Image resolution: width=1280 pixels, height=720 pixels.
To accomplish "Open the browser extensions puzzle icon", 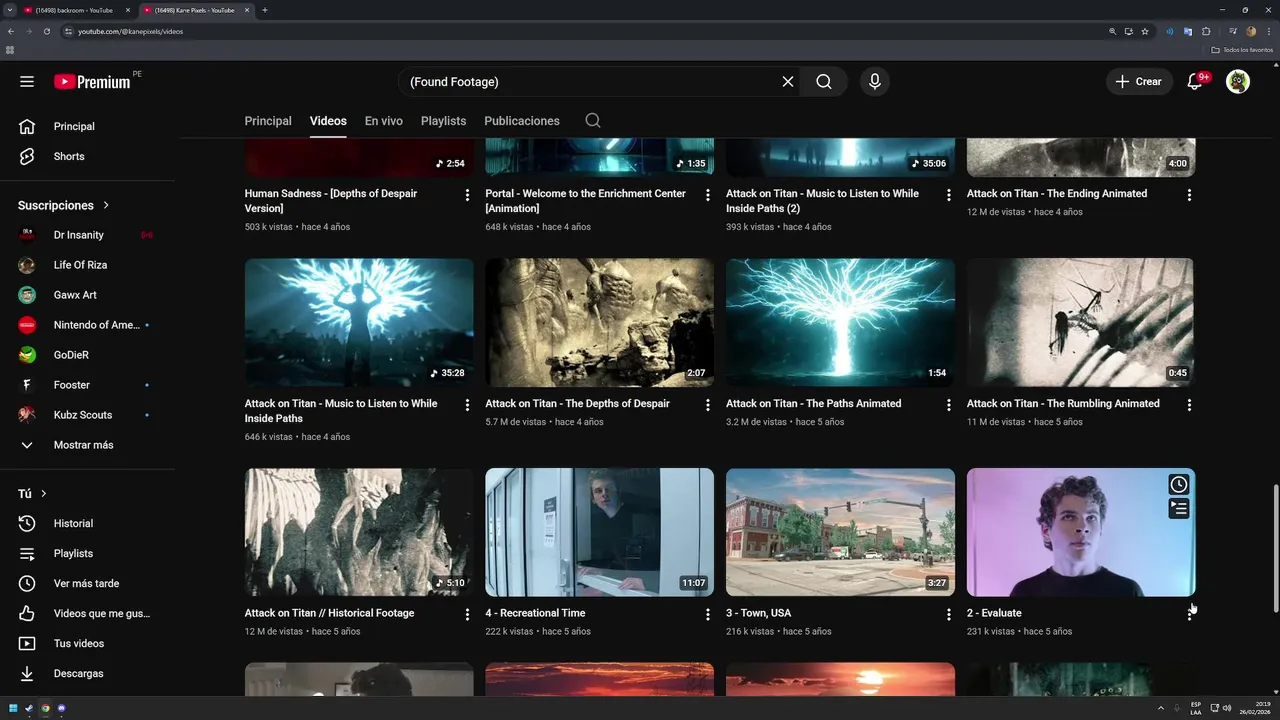I will pyautogui.click(x=1206, y=31).
